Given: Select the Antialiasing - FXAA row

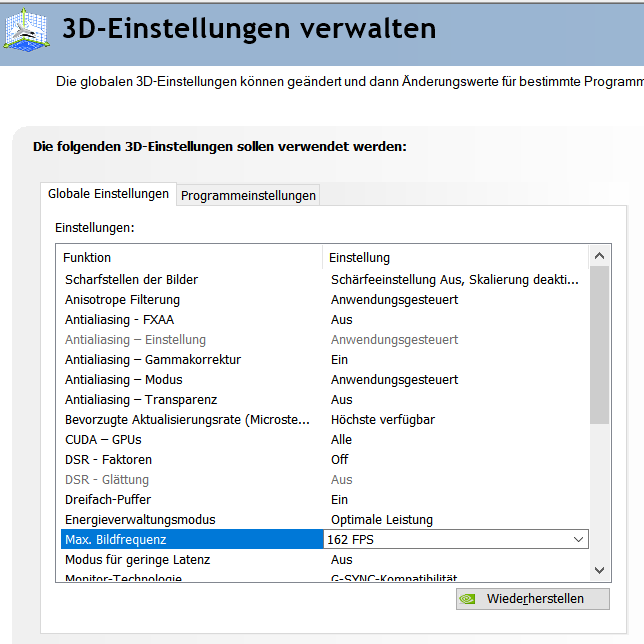Looking at the screenshot, I should point(324,320).
